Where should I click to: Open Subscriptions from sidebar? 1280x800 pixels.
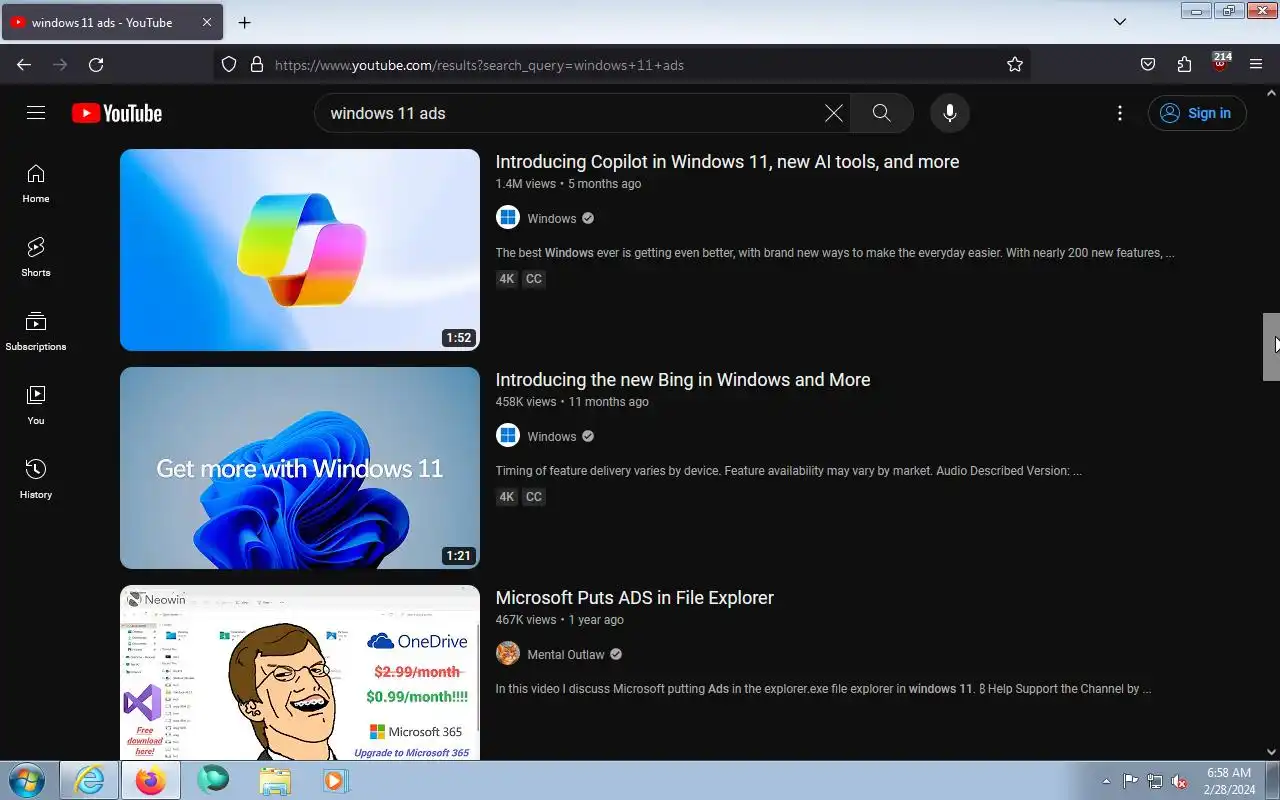pos(36,332)
